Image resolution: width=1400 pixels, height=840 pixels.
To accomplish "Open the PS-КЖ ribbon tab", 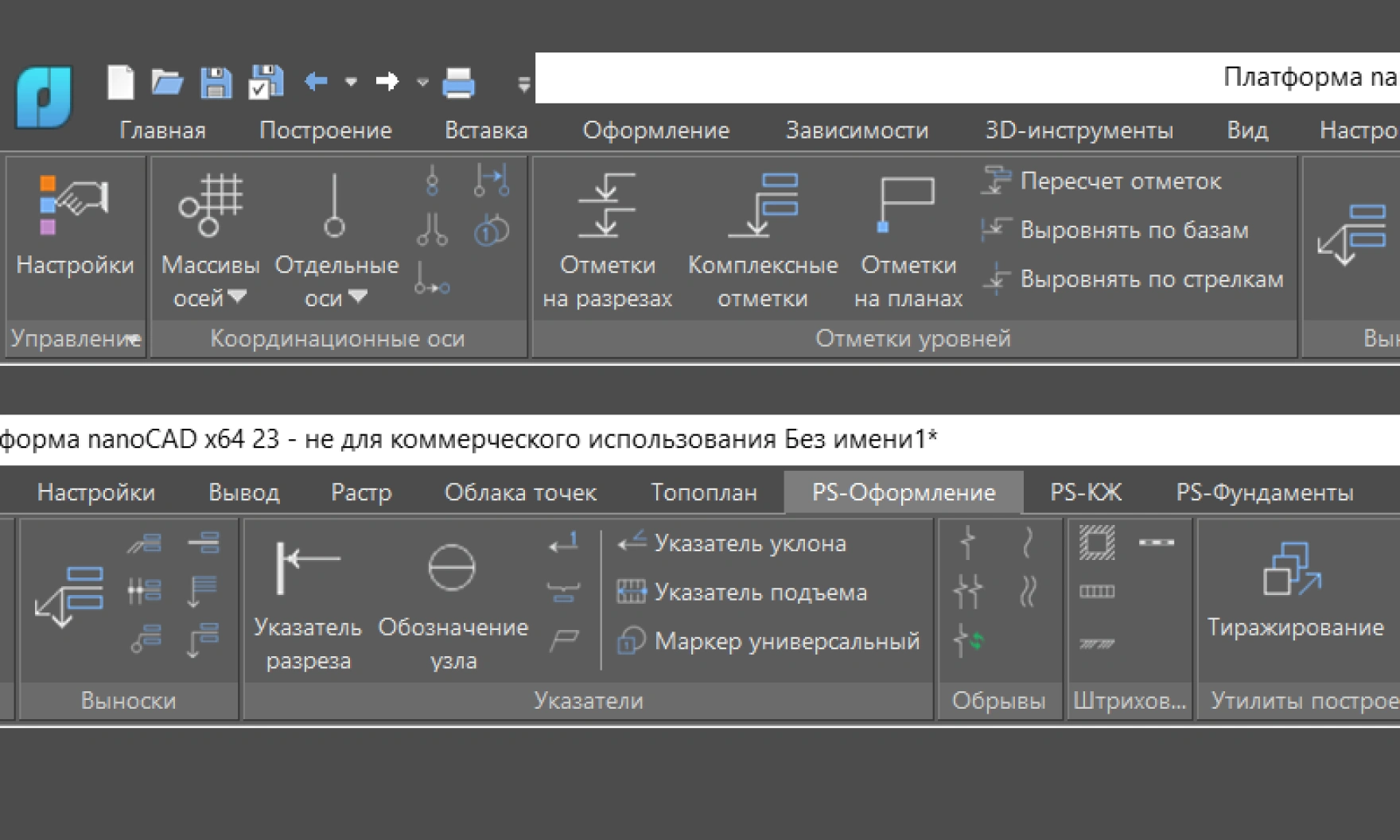I will point(1085,492).
